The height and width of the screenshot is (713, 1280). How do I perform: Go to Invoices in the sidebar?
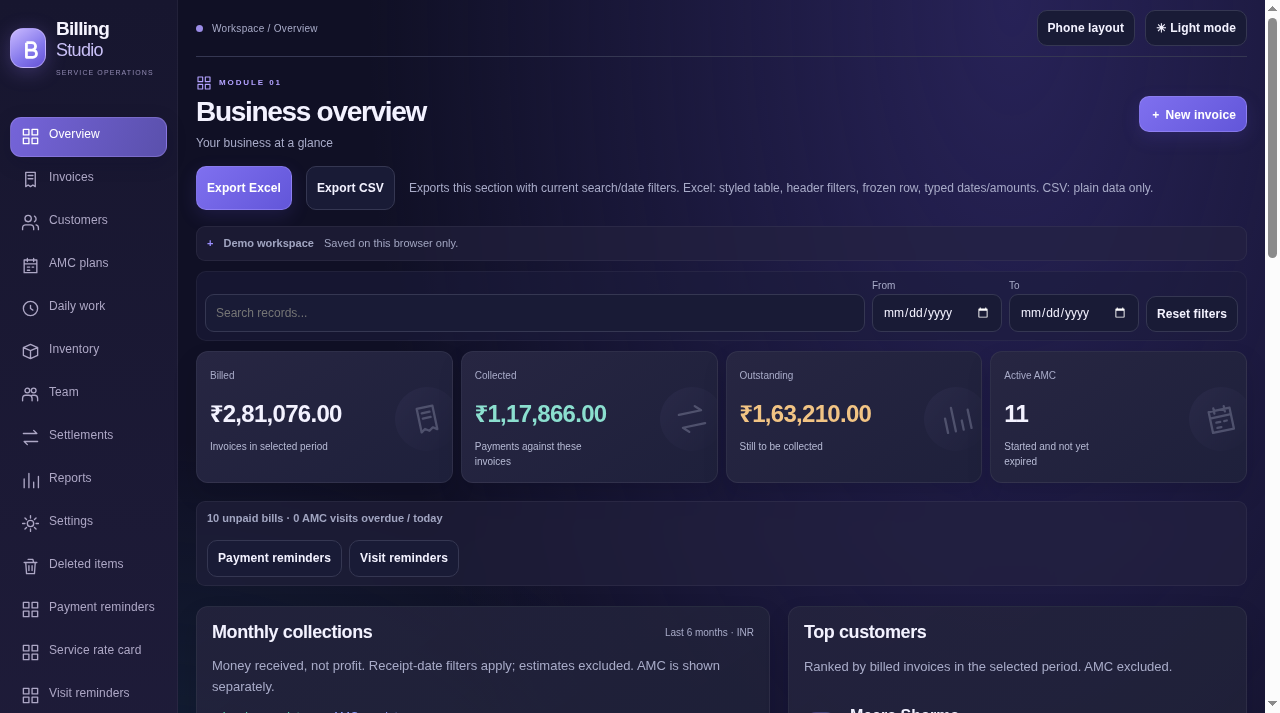(x=88, y=179)
